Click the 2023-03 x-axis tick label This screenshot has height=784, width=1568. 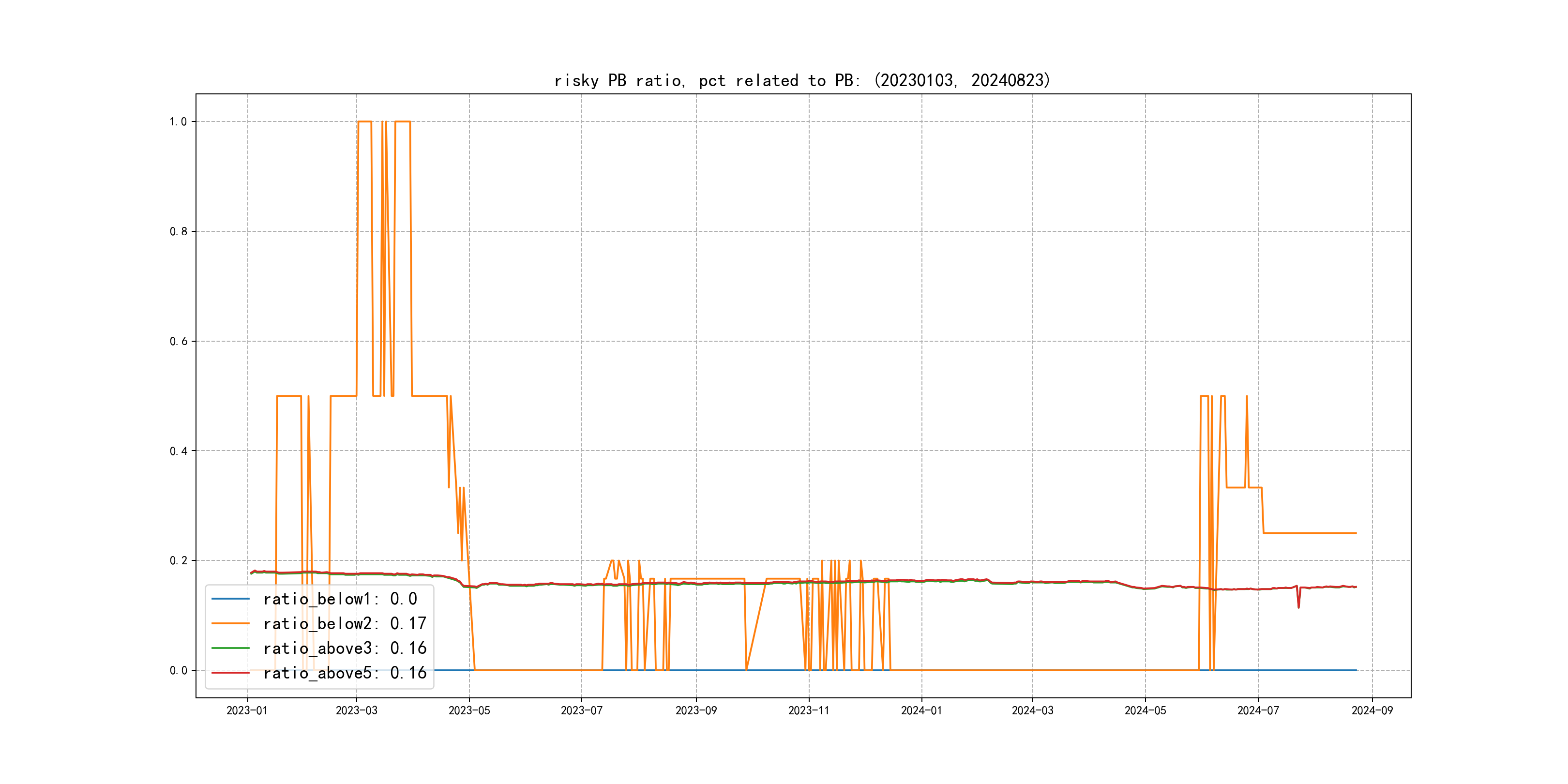[356, 710]
